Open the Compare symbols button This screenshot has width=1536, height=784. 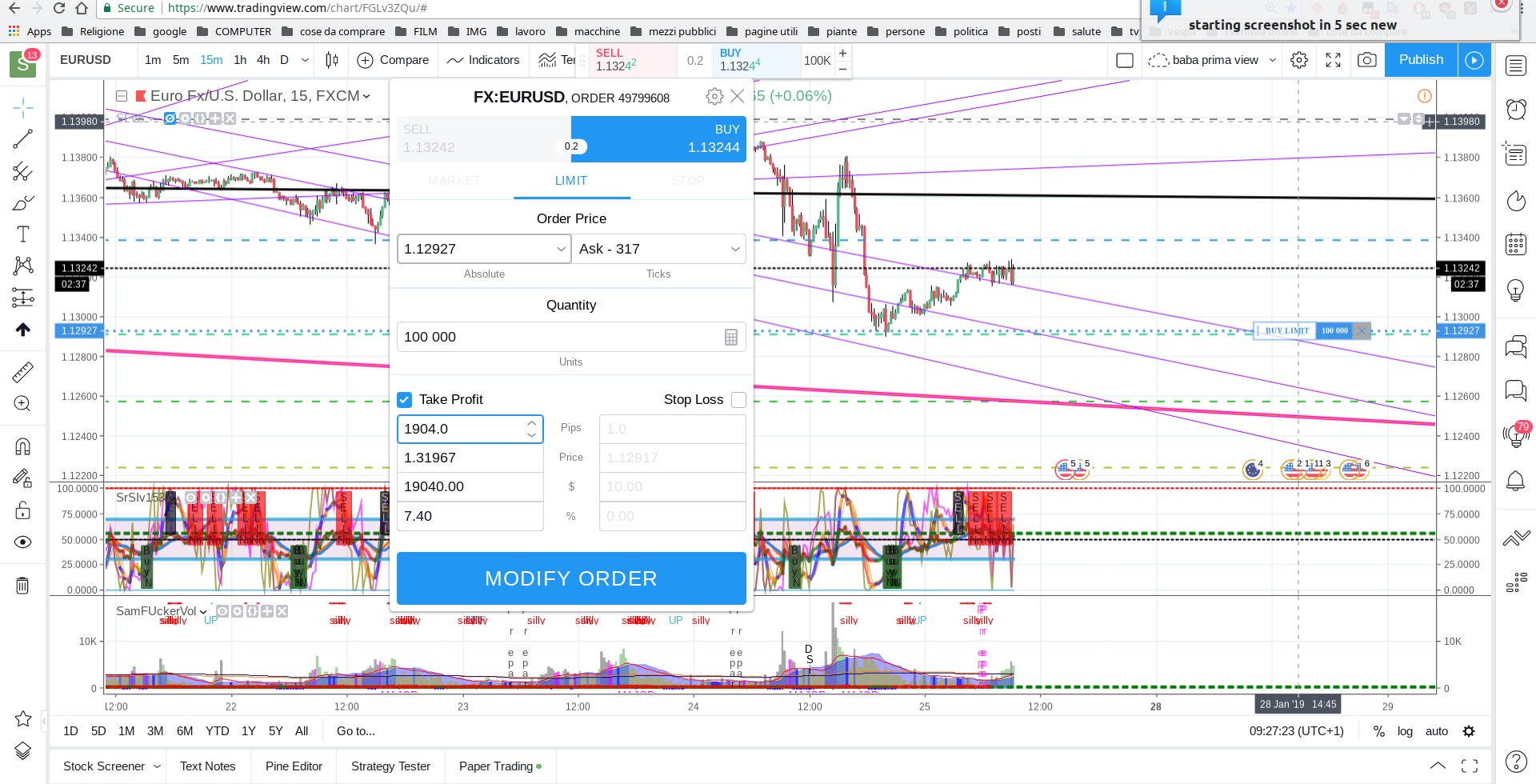tap(393, 60)
